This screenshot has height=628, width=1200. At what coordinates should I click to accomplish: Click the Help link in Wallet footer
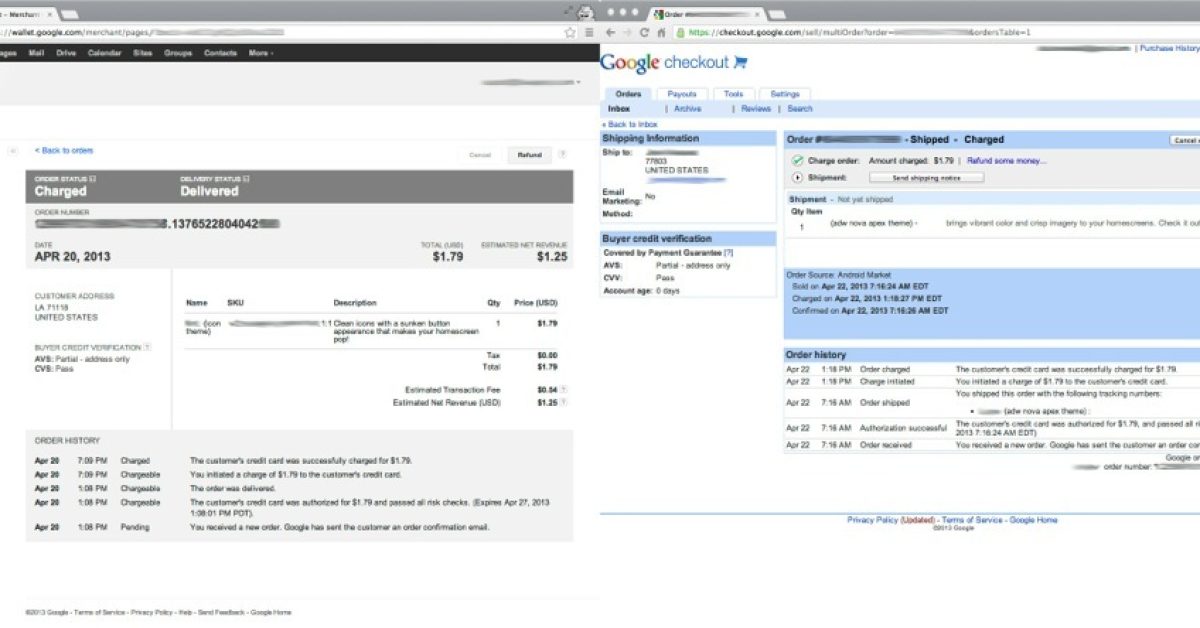point(185,612)
